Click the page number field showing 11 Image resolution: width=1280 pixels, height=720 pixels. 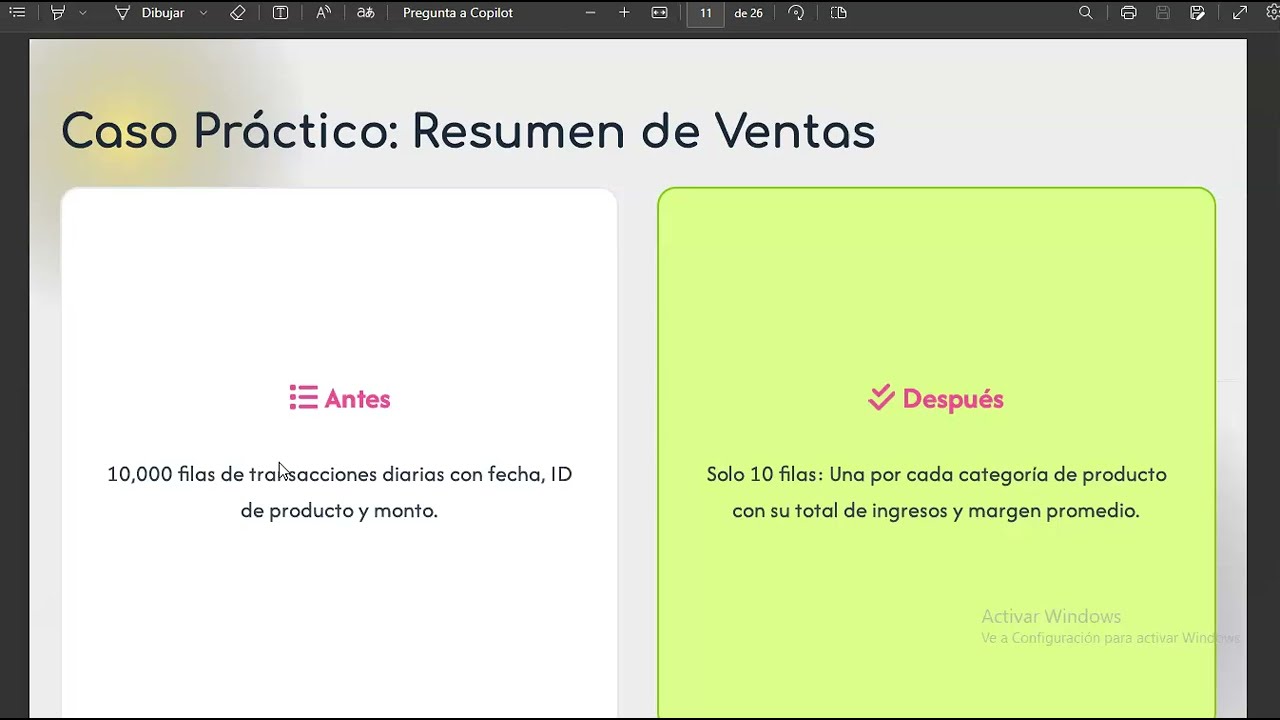(706, 13)
